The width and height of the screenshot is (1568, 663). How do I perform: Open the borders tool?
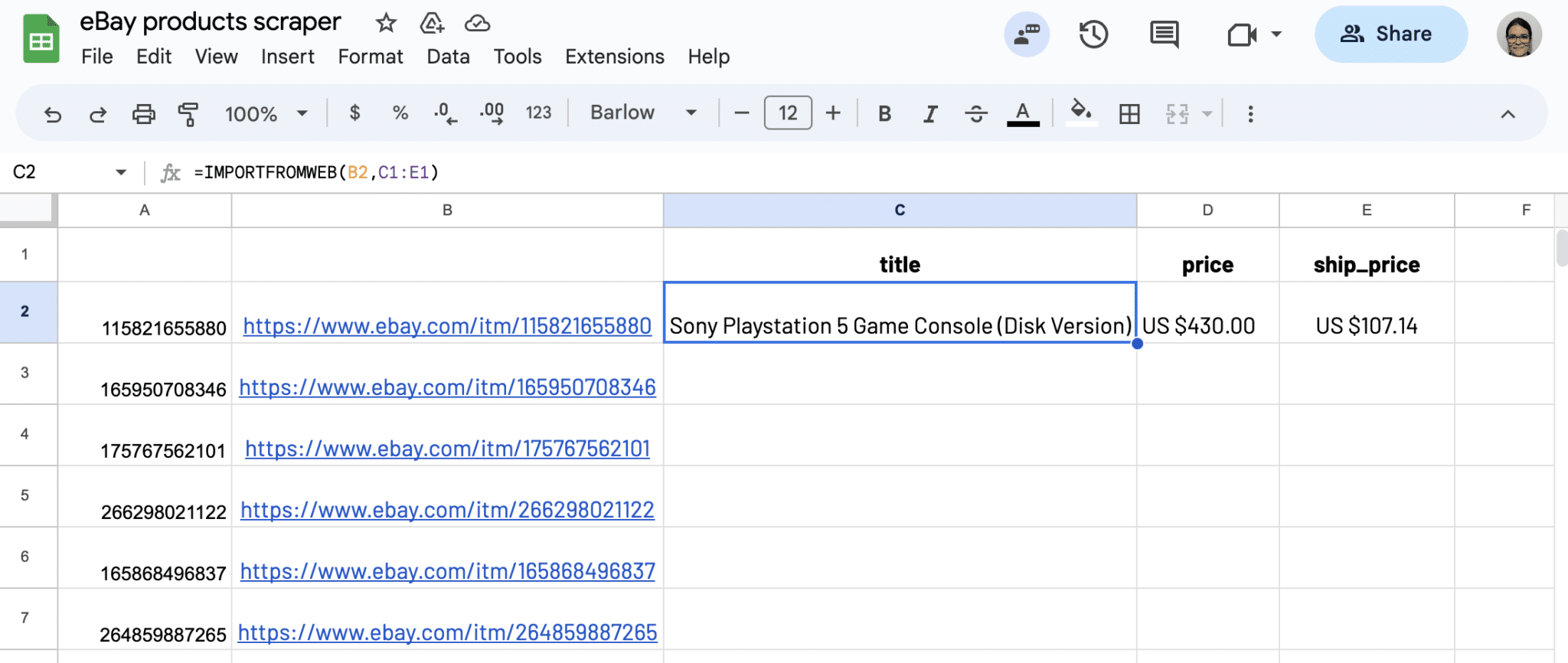[x=1129, y=114]
